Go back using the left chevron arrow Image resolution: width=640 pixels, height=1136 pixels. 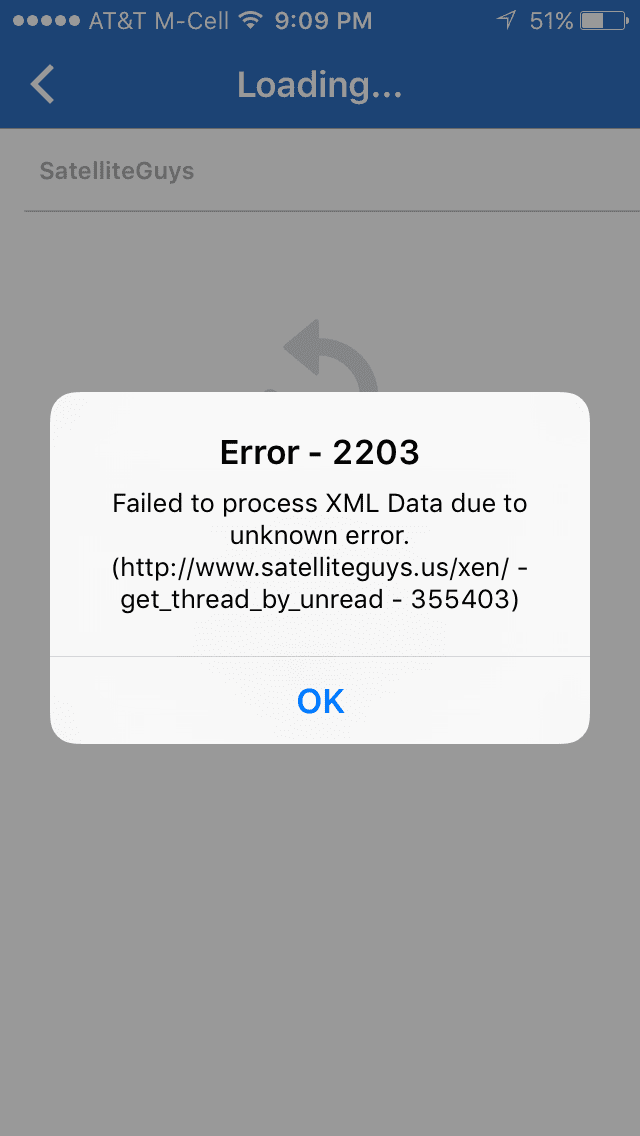(x=42, y=84)
